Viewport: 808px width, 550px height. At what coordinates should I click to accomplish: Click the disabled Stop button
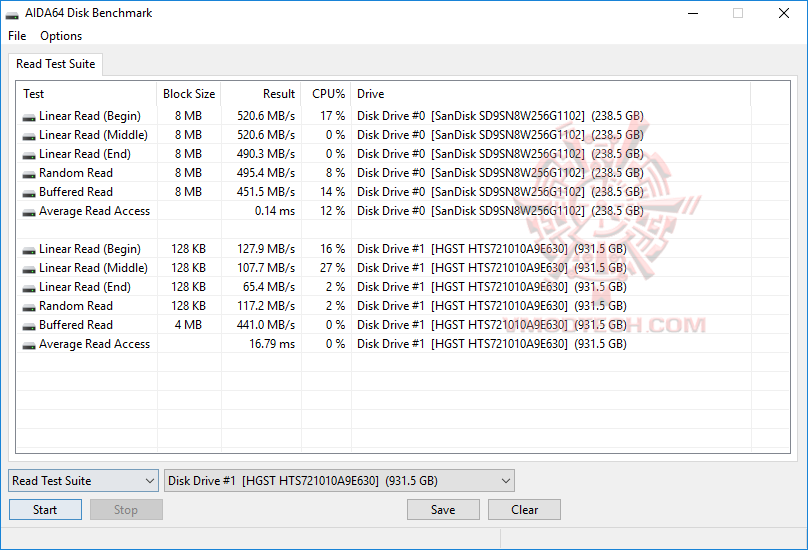126,509
